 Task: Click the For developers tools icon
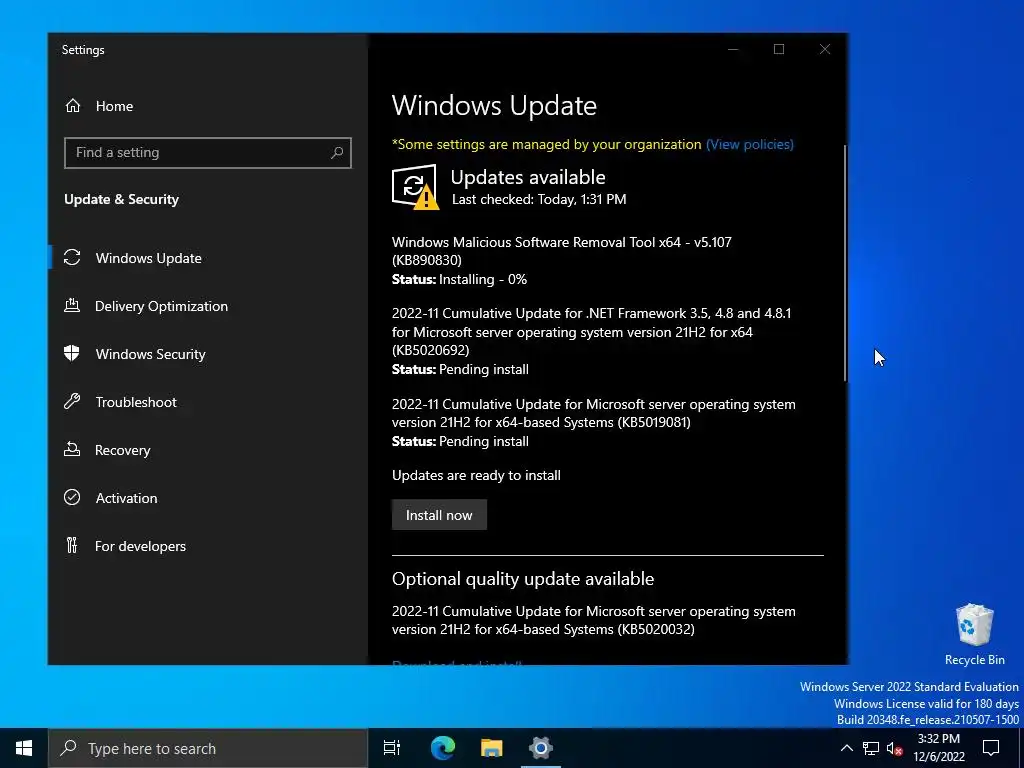pyautogui.click(x=72, y=545)
